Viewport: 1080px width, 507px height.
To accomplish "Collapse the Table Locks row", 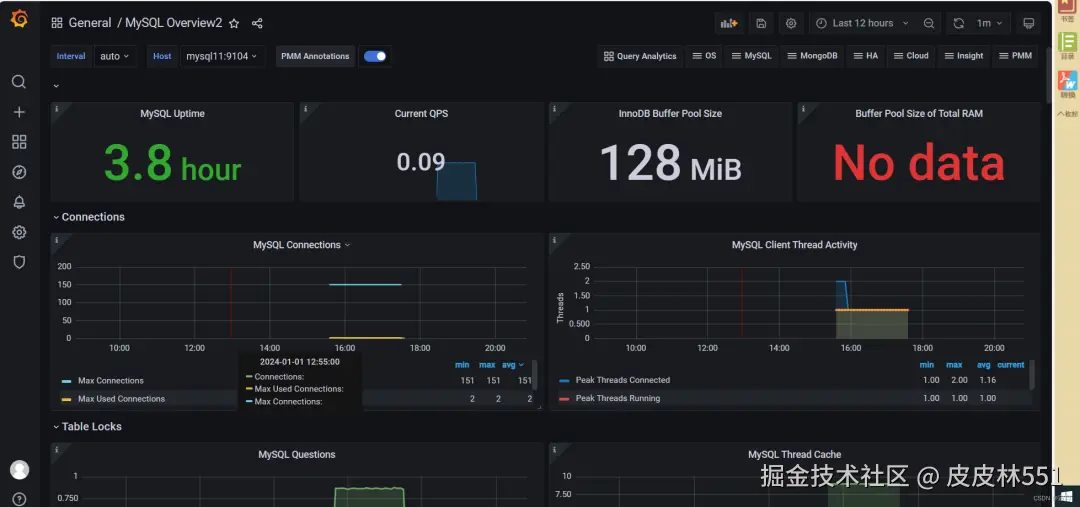I will tap(87, 426).
